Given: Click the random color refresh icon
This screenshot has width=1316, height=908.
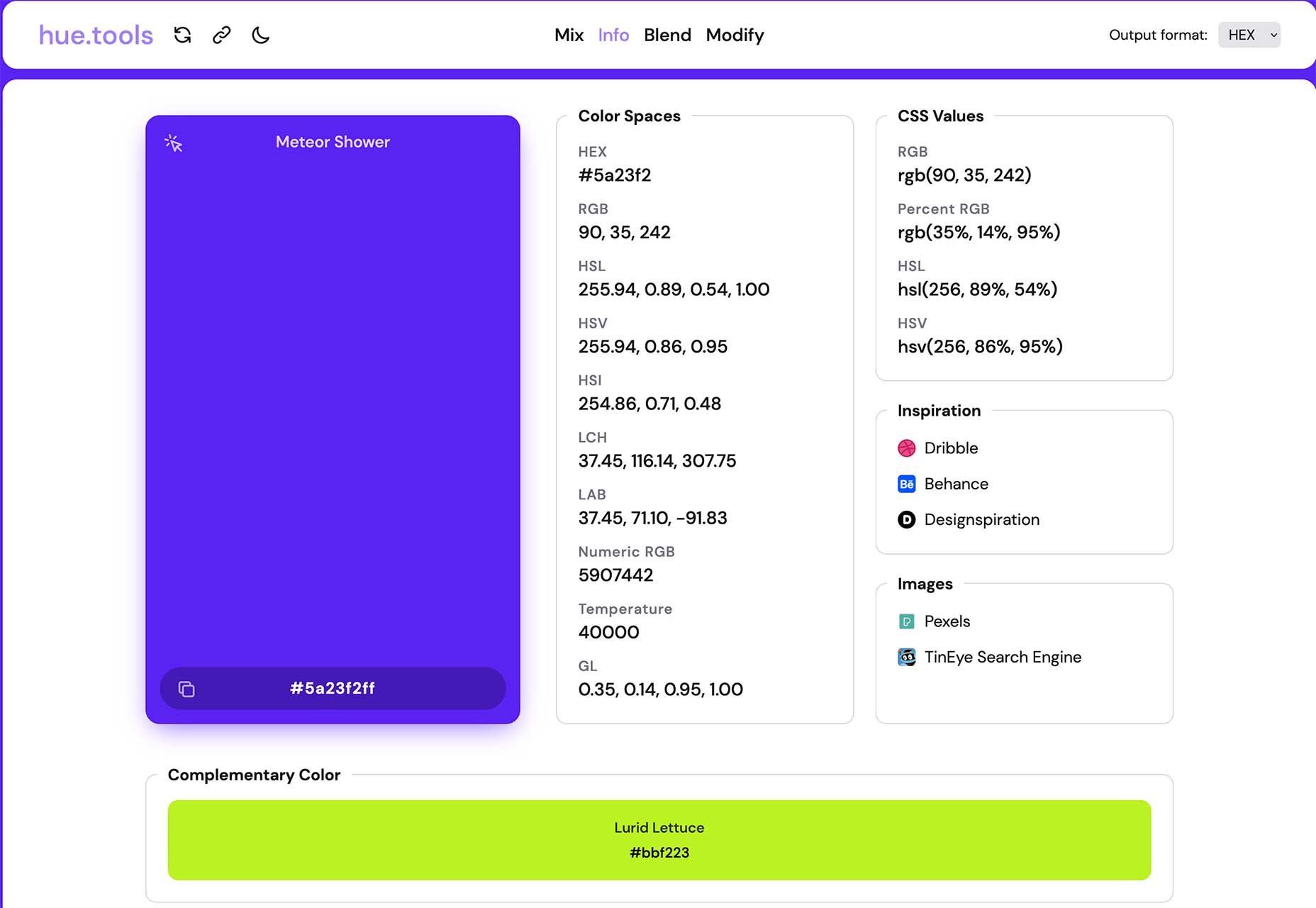Looking at the screenshot, I should click(182, 35).
